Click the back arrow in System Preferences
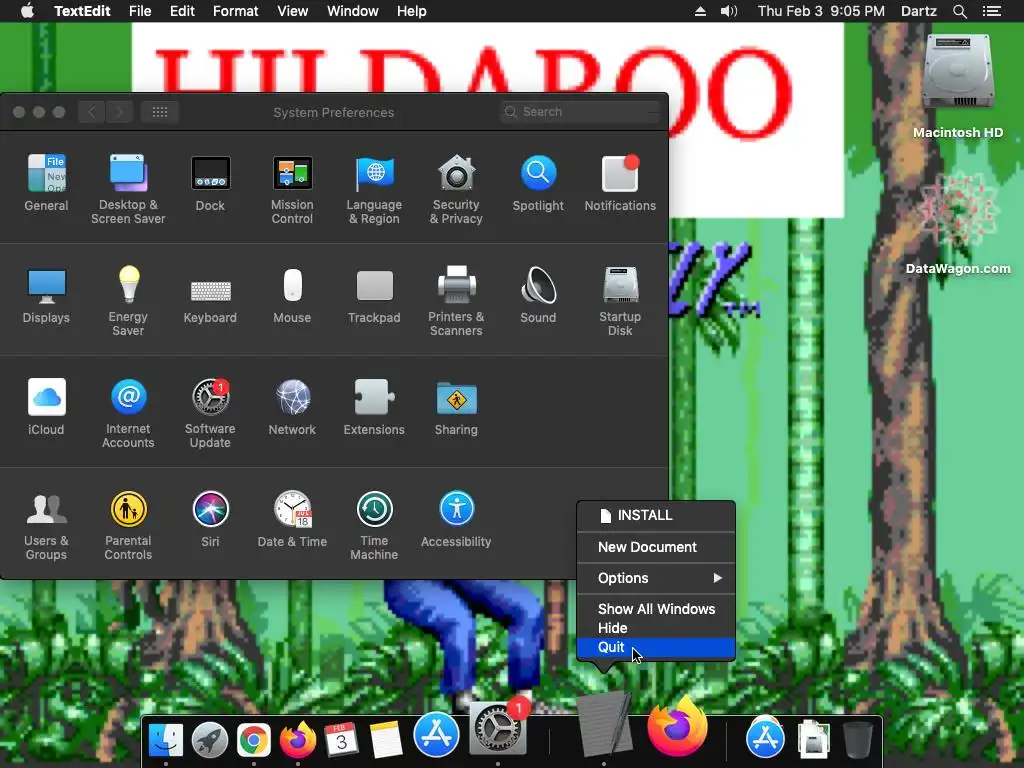 [x=91, y=112]
